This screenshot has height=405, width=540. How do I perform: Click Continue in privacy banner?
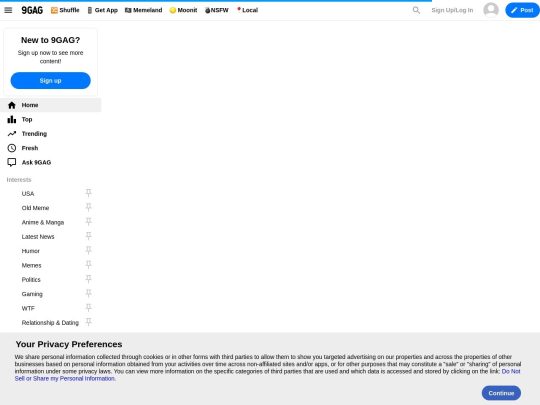[x=501, y=393]
